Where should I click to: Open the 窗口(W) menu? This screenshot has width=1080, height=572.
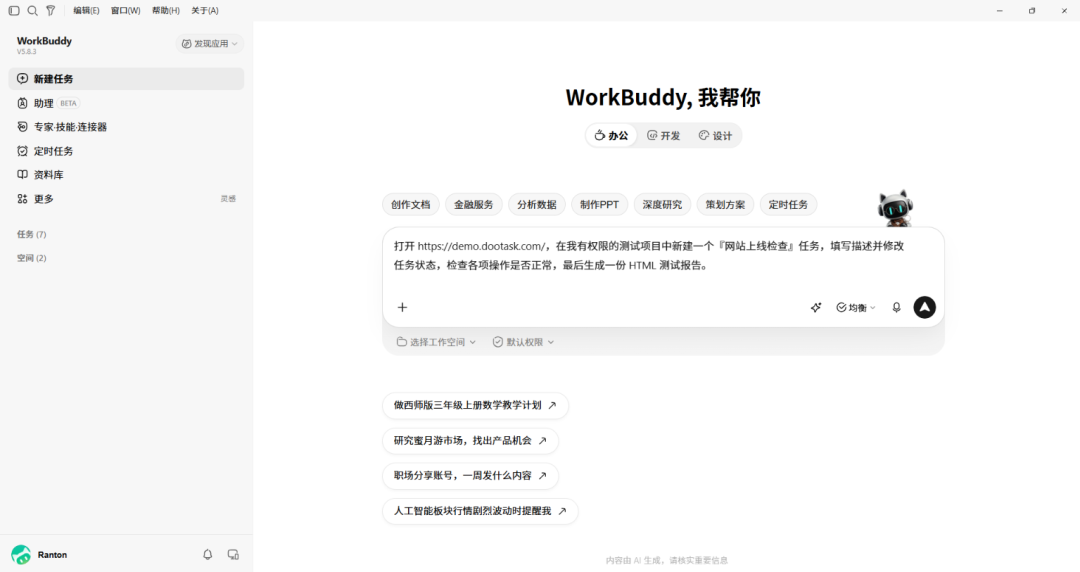point(125,10)
